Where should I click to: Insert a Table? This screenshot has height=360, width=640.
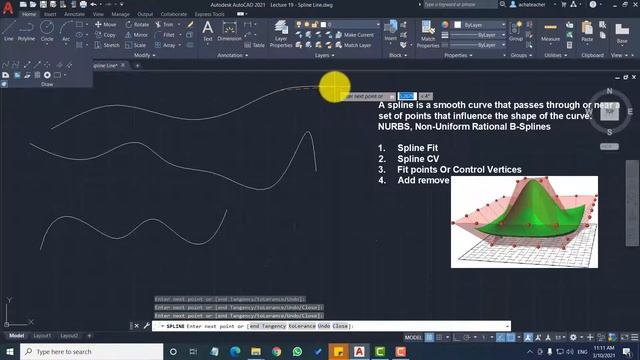pos(255,45)
